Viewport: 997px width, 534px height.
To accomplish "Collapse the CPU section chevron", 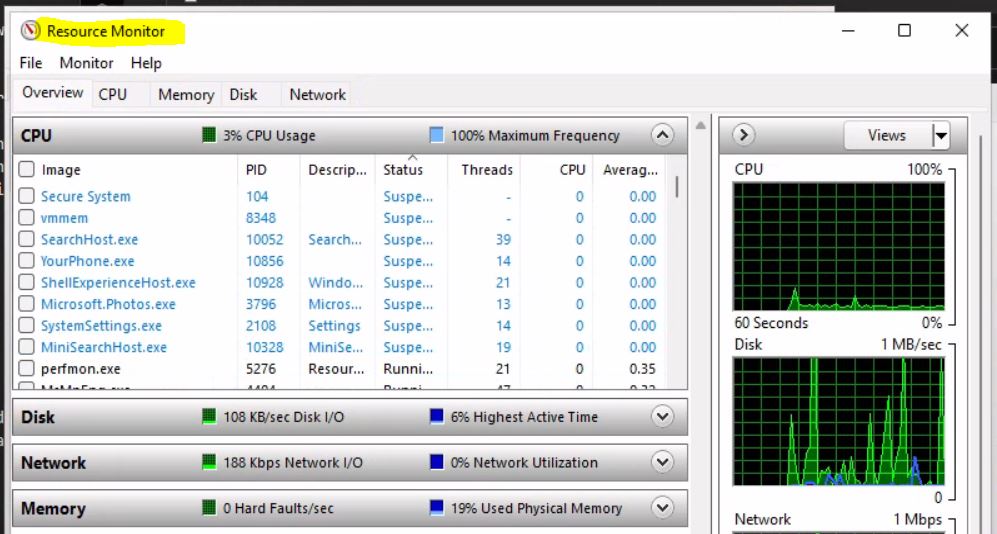I will (x=662, y=135).
